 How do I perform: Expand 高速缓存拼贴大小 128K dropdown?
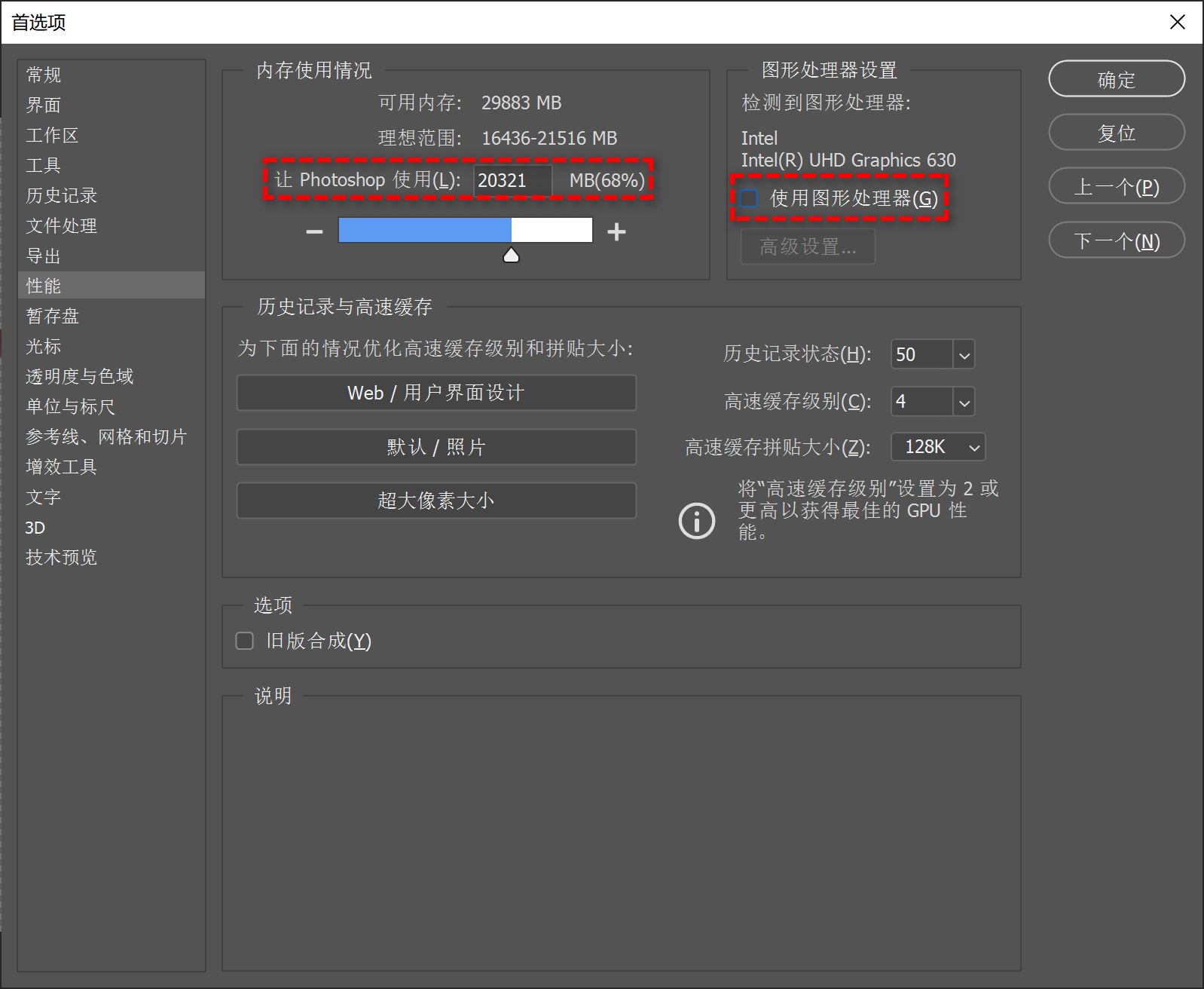coord(938,447)
